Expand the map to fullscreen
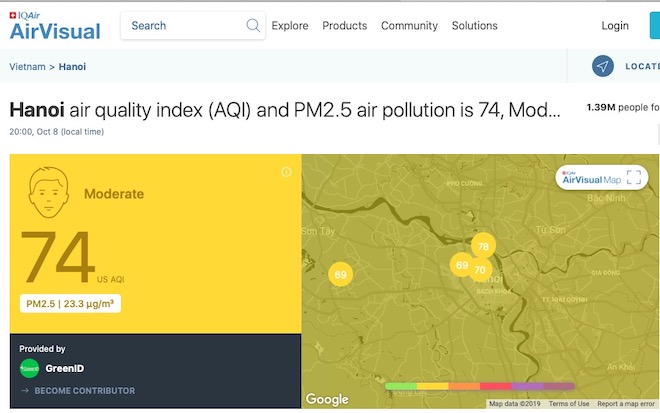 coord(633,178)
